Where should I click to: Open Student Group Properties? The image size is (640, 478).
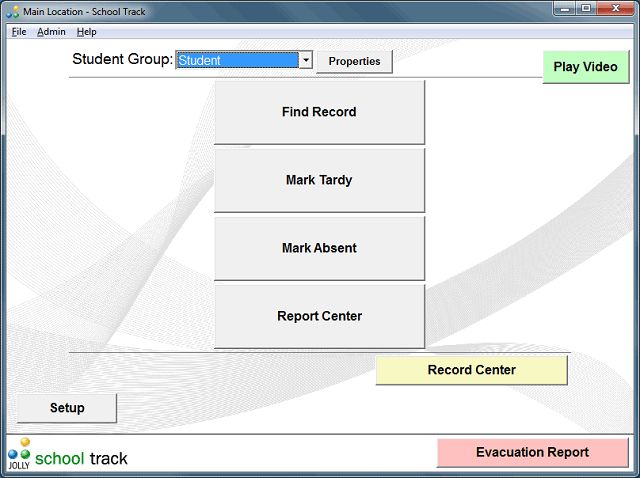tap(354, 61)
